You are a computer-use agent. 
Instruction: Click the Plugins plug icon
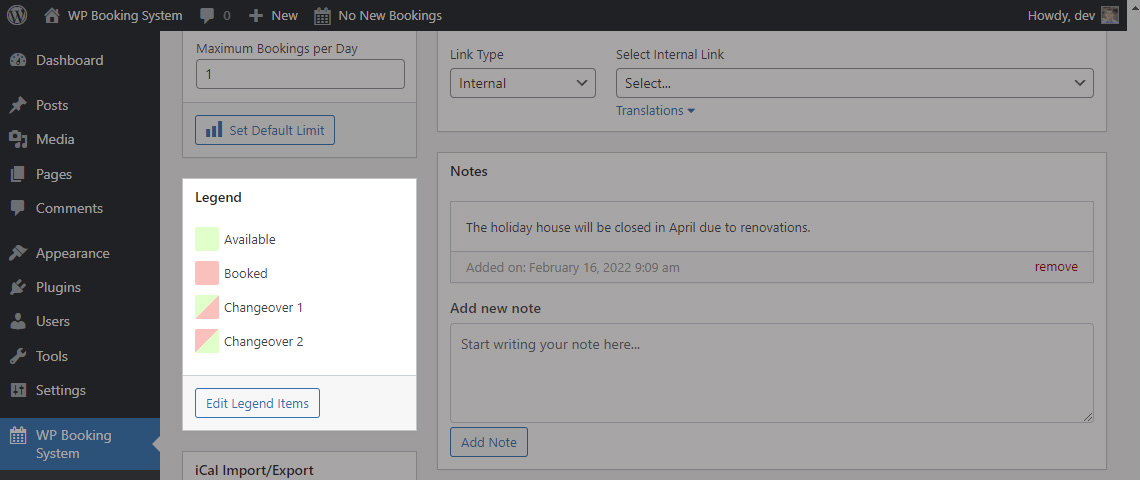[18, 287]
